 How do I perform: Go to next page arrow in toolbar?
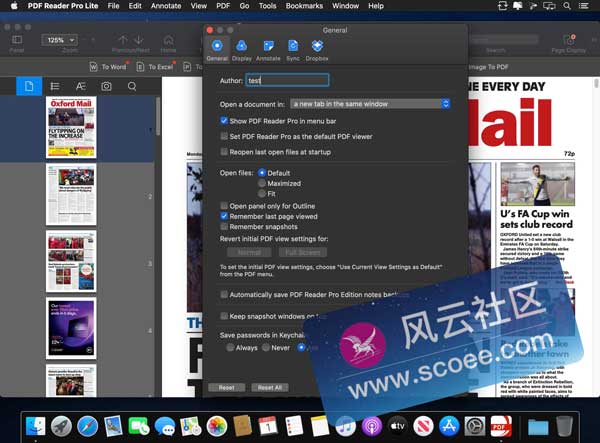(139, 40)
